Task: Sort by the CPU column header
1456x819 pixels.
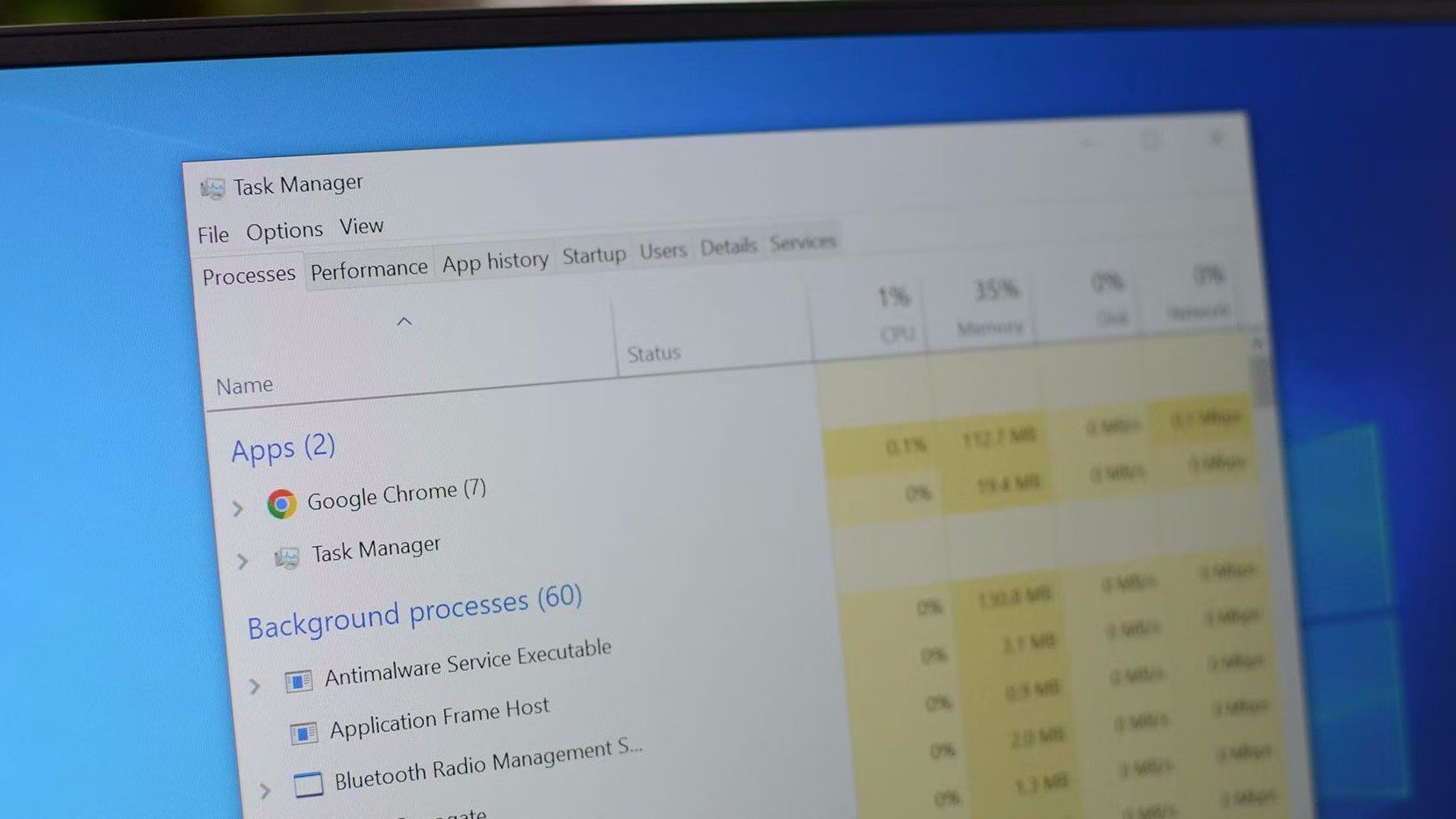Action: point(896,334)
